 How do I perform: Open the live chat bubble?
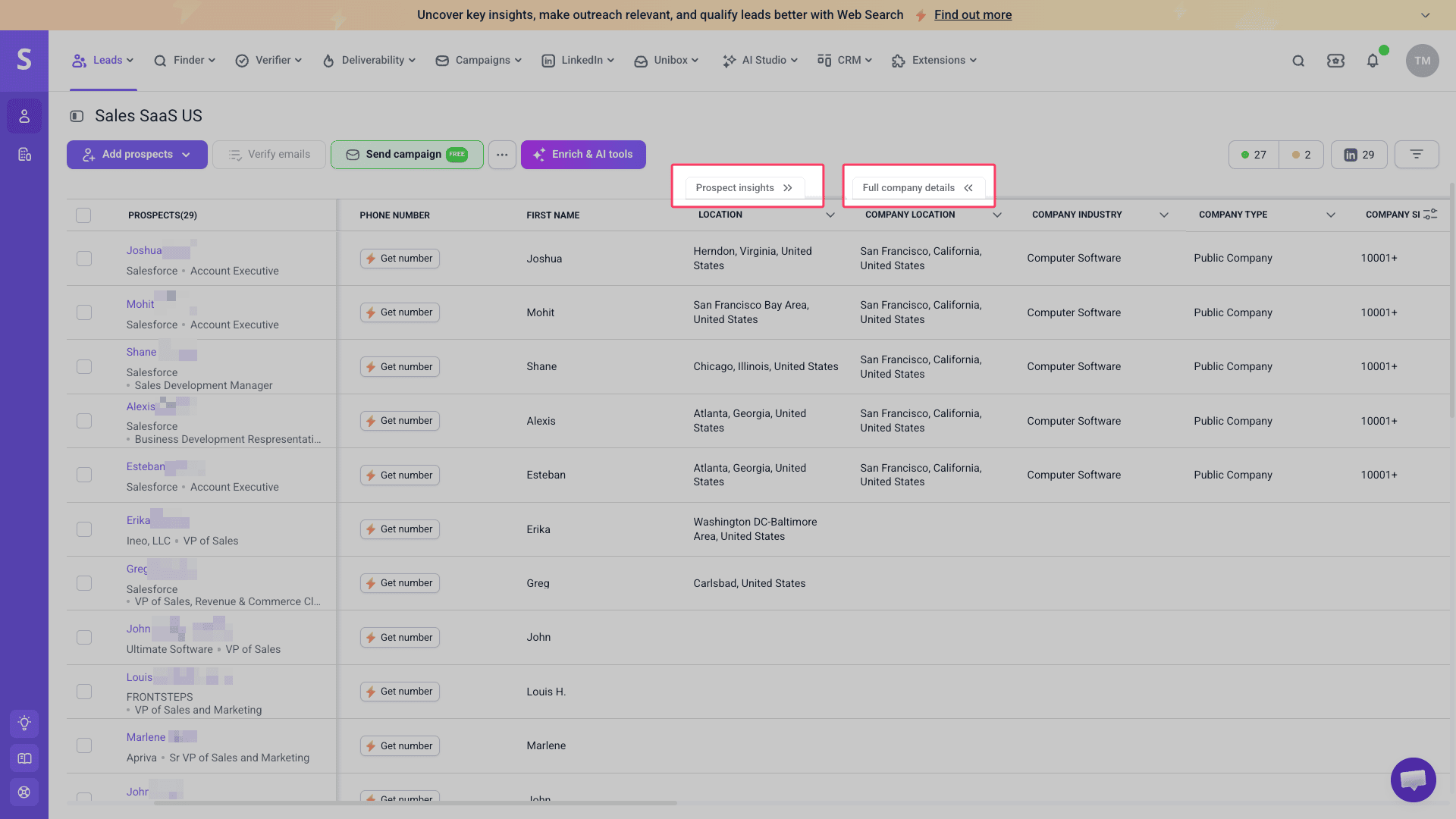(1413, 780)
